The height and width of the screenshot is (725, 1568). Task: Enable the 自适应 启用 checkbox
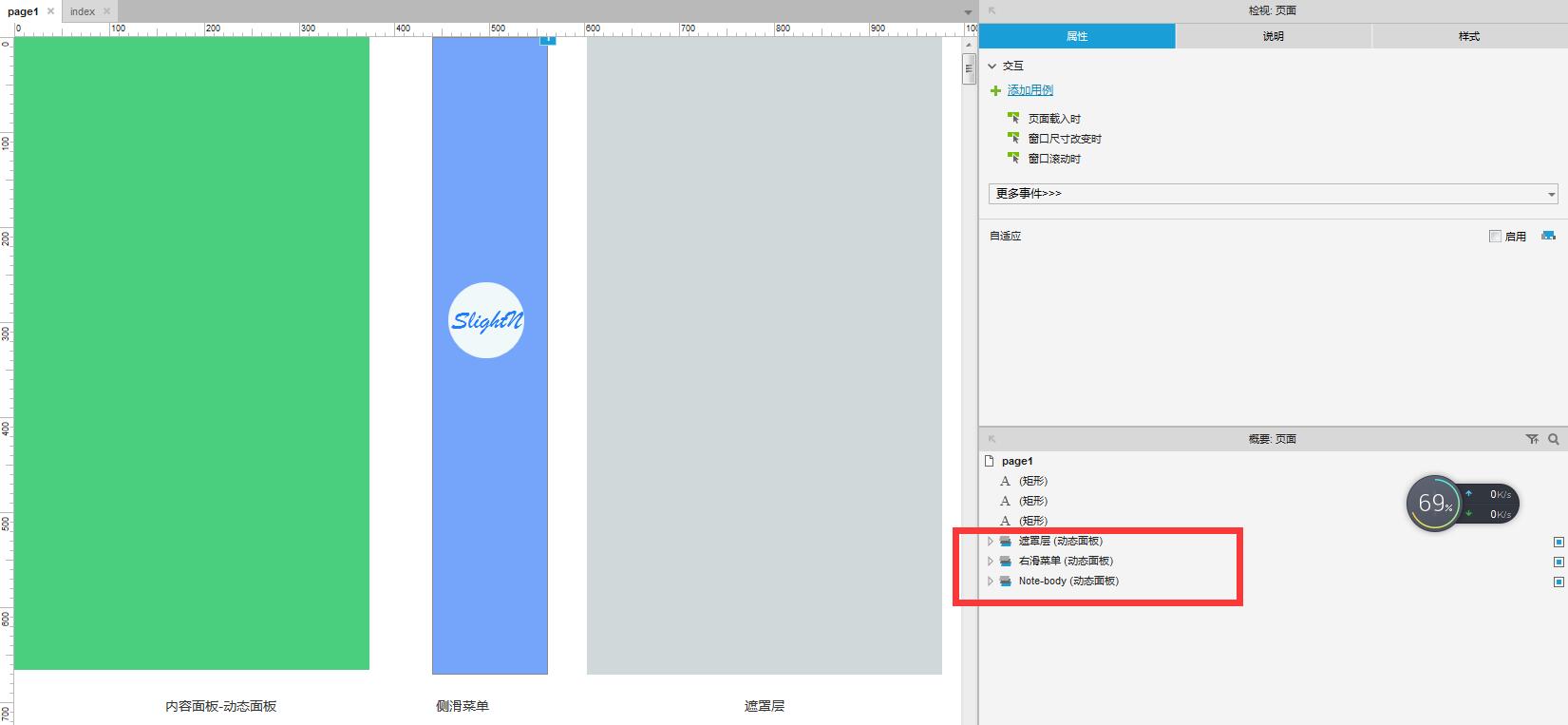(1495, 236)
